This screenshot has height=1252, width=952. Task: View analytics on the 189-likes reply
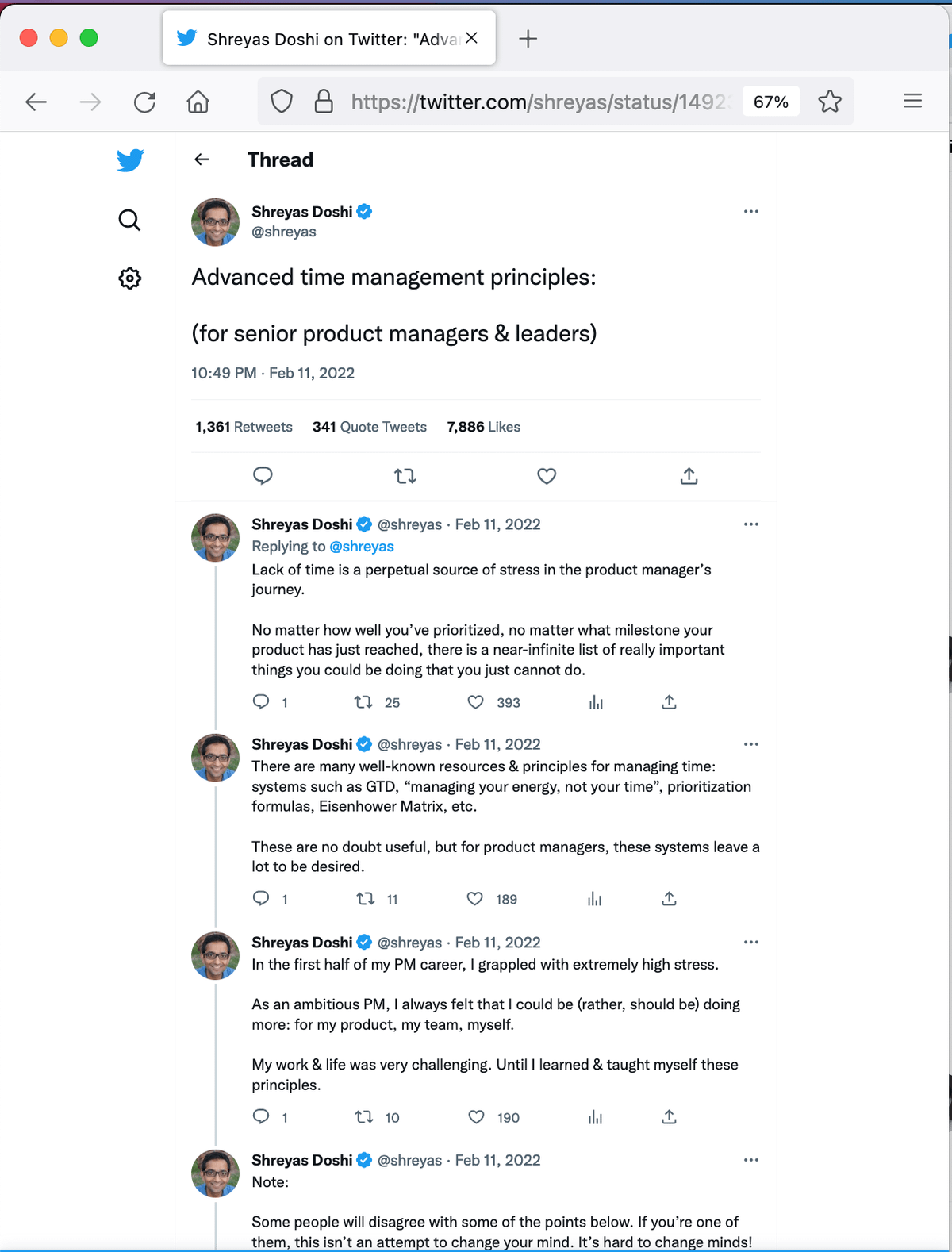(595, 899)
